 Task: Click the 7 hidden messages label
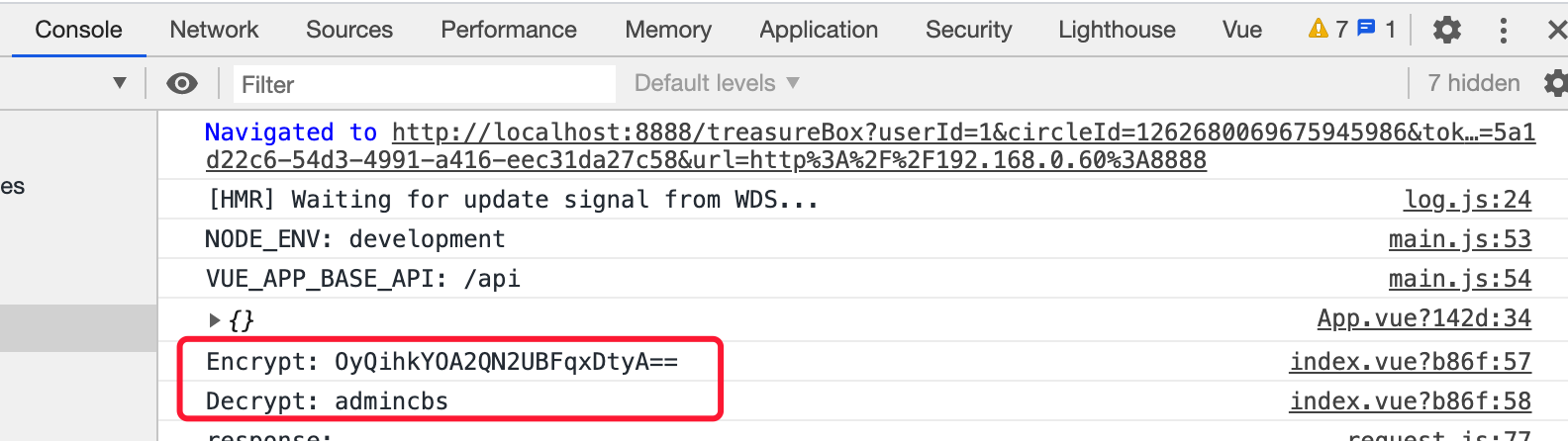tap(1474, 83)
